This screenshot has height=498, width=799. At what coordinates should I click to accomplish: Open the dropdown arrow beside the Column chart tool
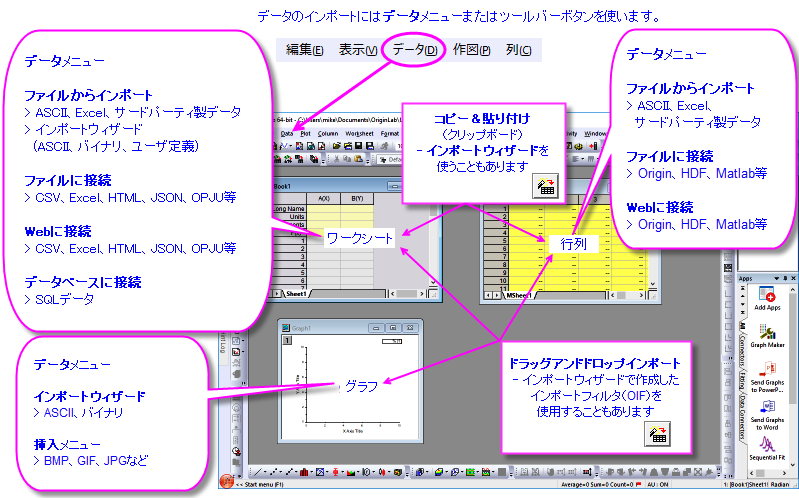click(312, 472)
